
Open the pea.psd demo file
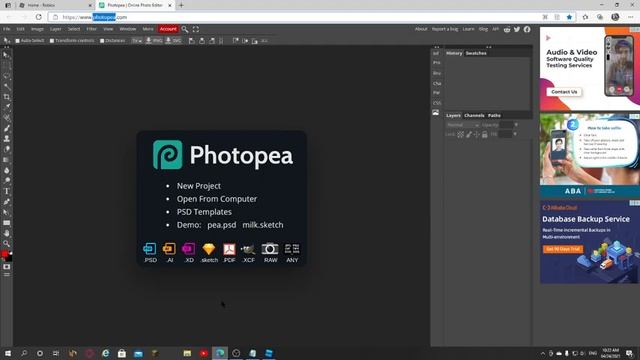click(222, 225)
